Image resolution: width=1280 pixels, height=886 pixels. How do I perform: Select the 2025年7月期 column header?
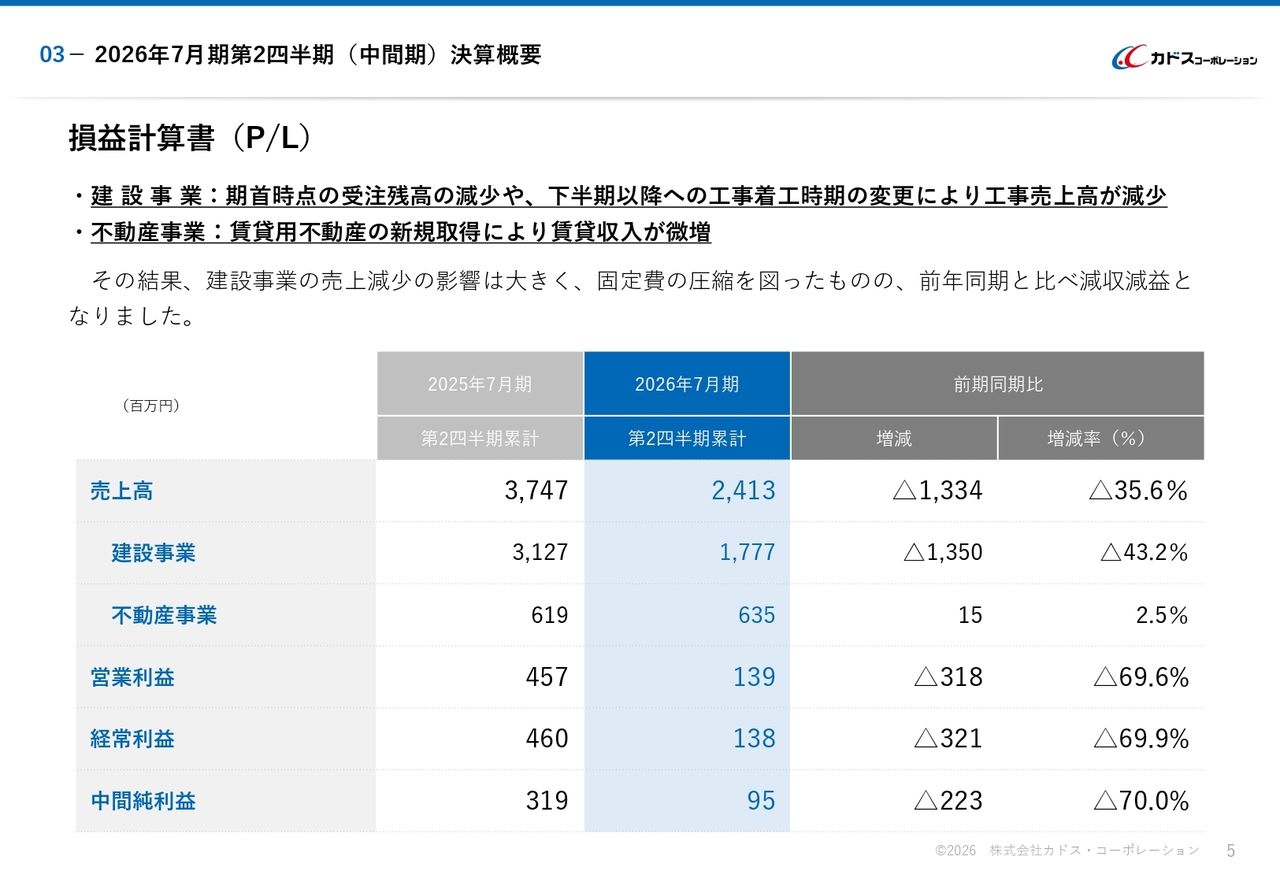click(x=480, y=384)
